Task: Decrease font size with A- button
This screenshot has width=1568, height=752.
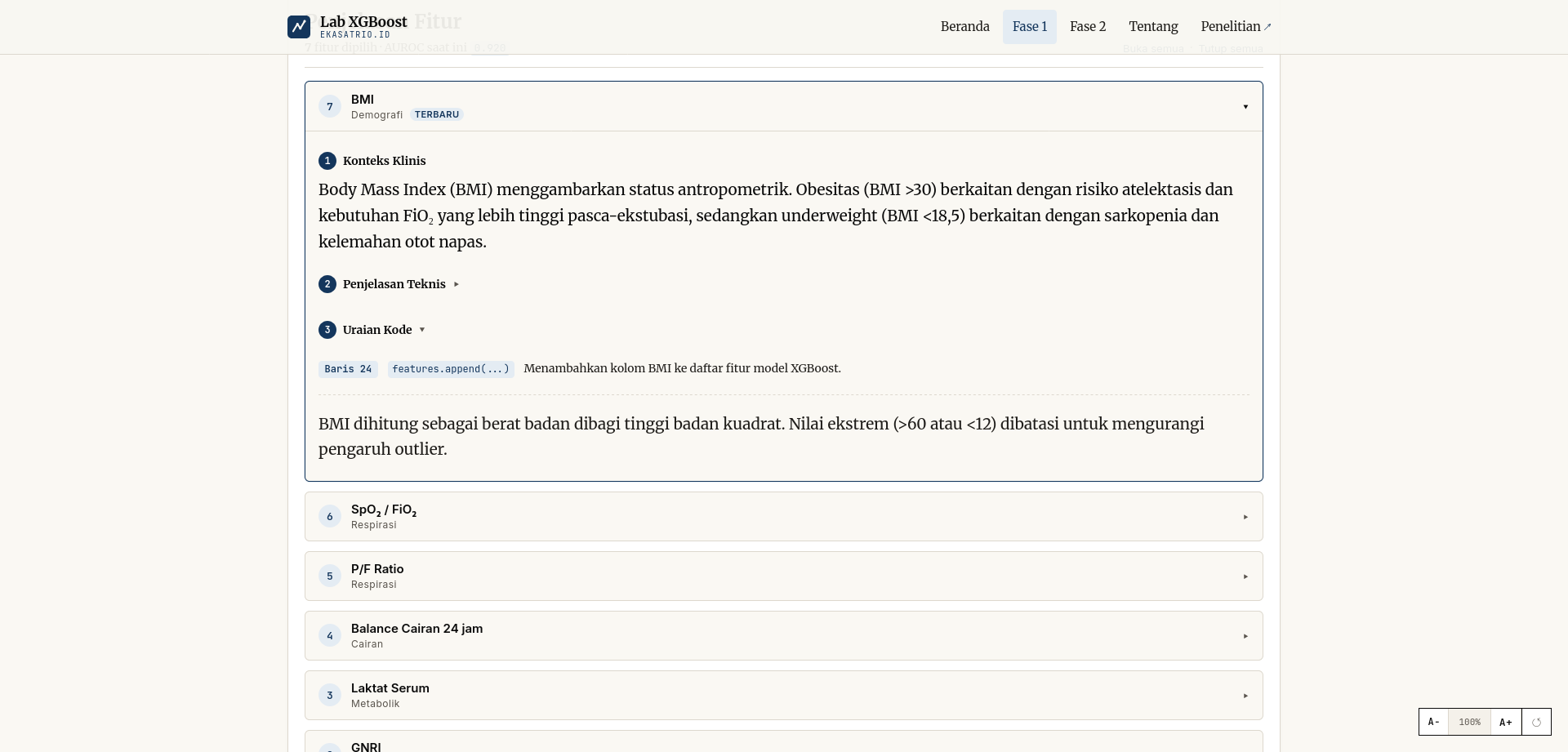Action: 1433,722
